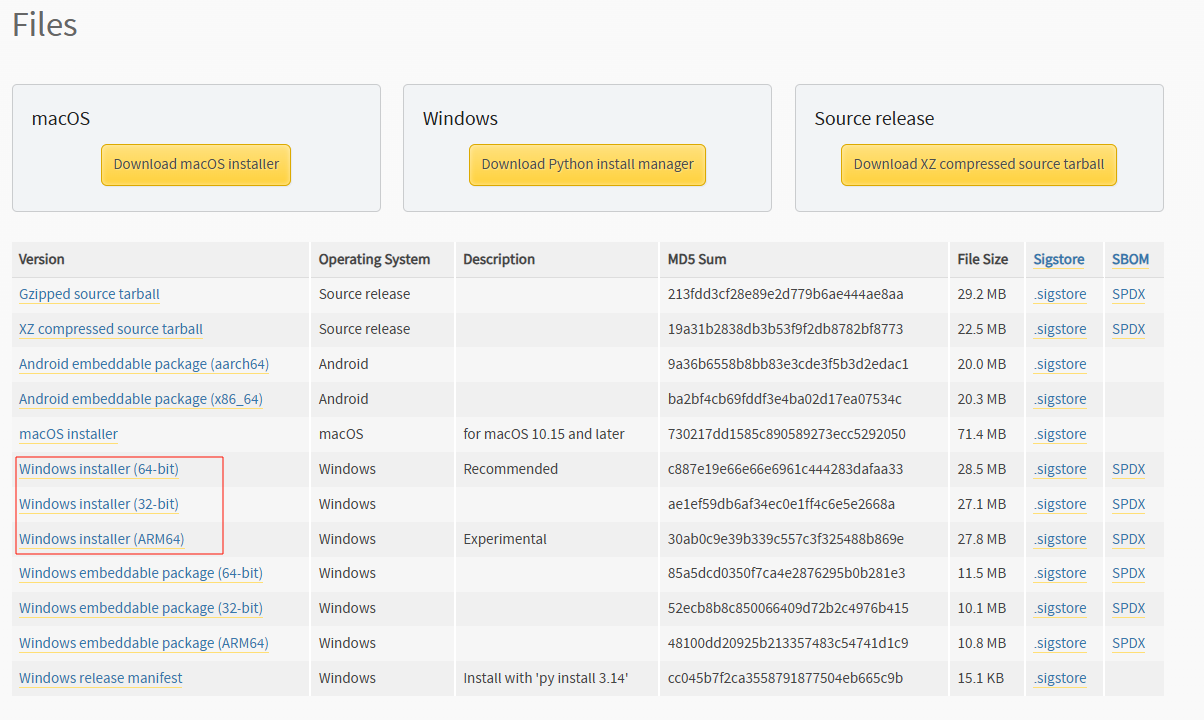
Task: Download the XZ compressed source tarball button
Action: click(978, 165)
